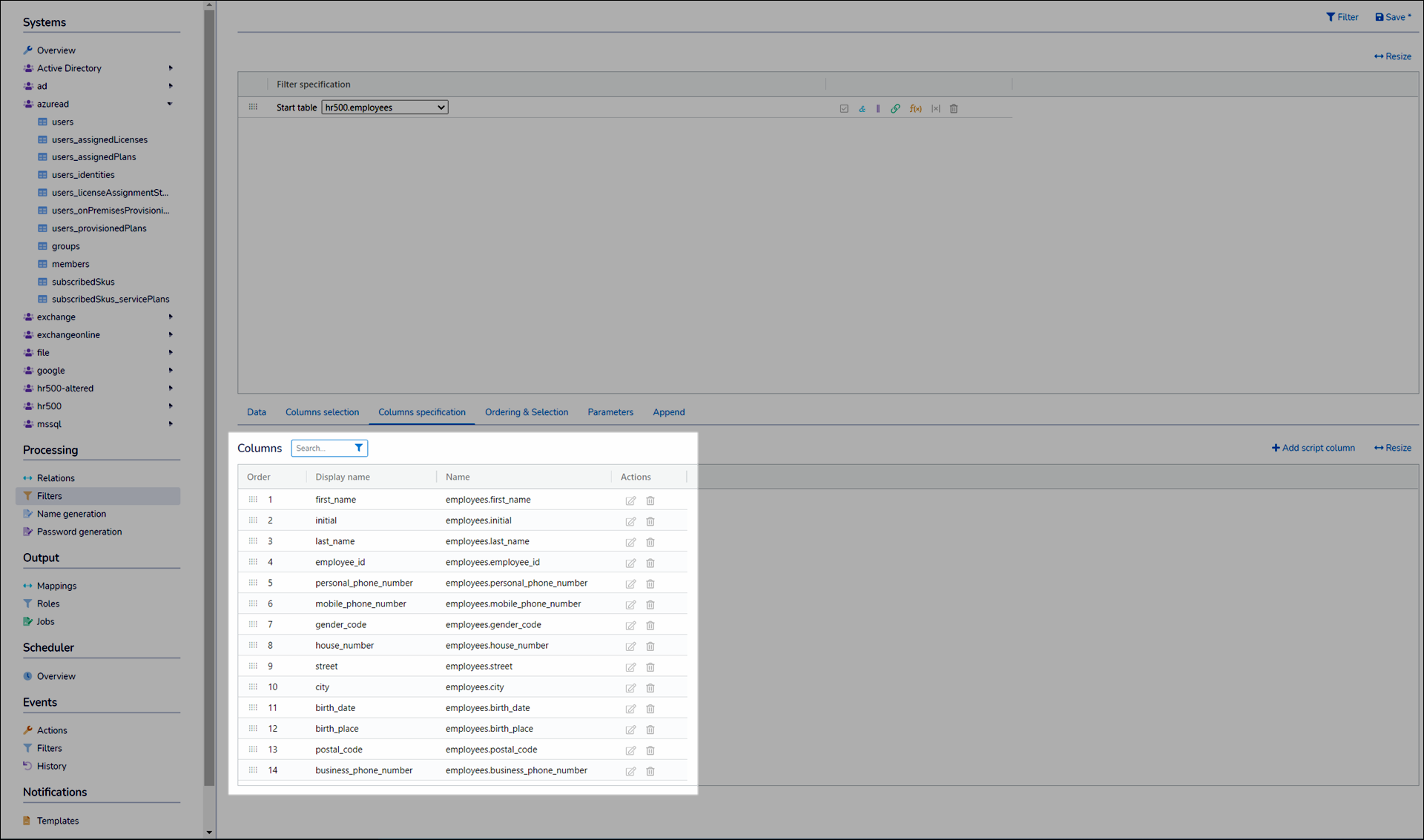Switch to the Ordering & Selection tab
The image size is (1424, 840).
526,412
